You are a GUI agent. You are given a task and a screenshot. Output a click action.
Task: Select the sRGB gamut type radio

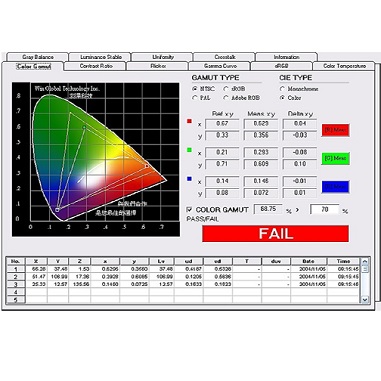click(x=226, y=89)
